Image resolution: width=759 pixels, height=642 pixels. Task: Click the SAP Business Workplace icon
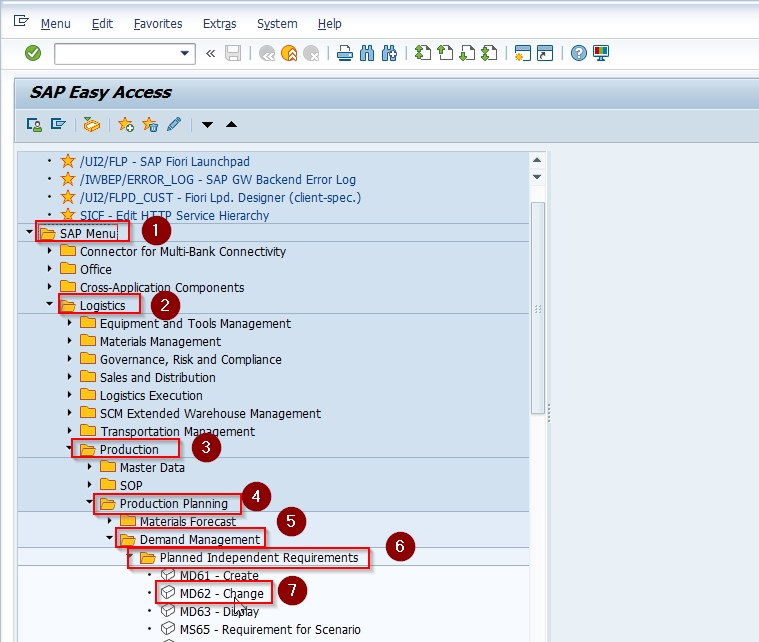91,125
